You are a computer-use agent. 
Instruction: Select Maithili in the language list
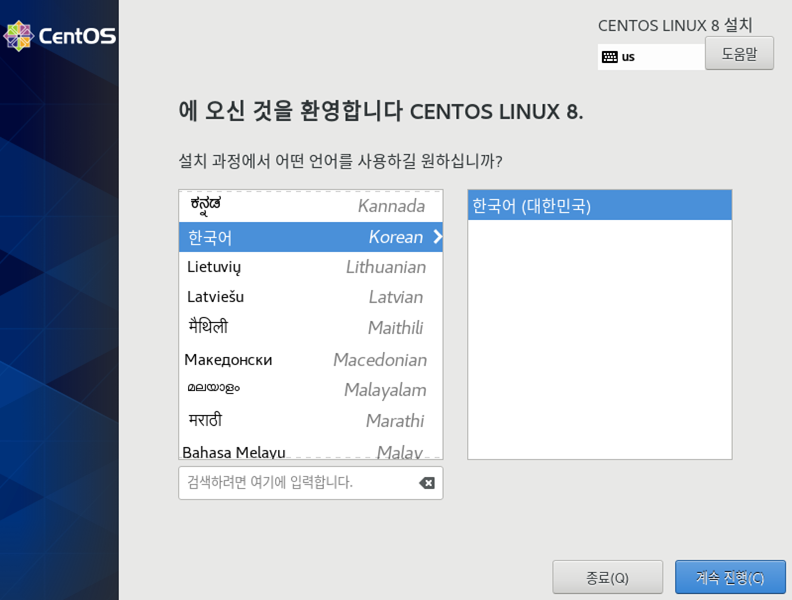click(311, 328)
